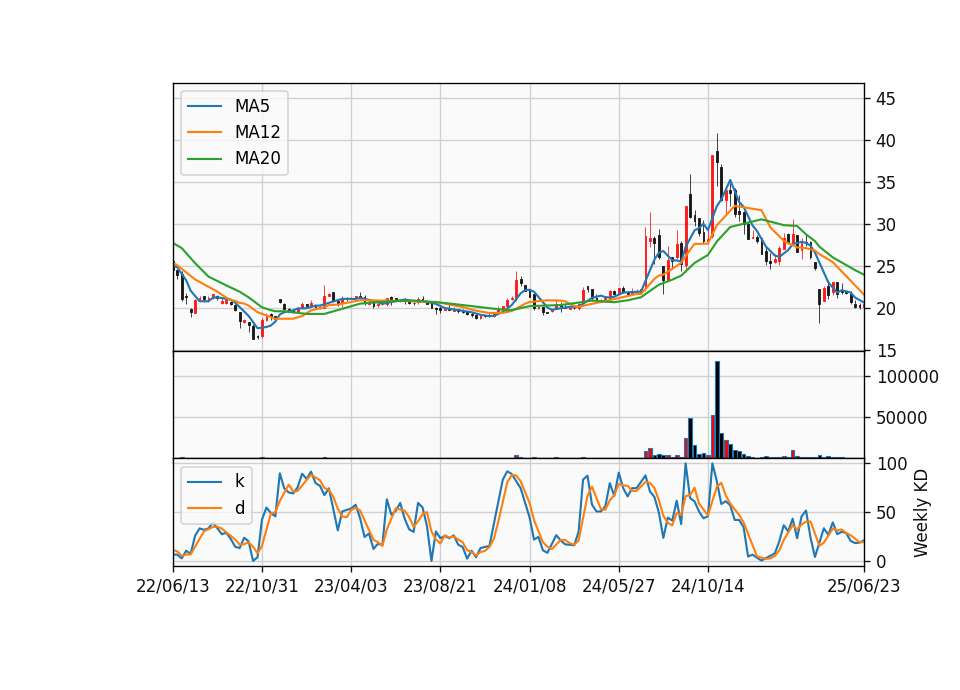
Task: Click the MA5 legend label
Action: click(x=252, y=106)
